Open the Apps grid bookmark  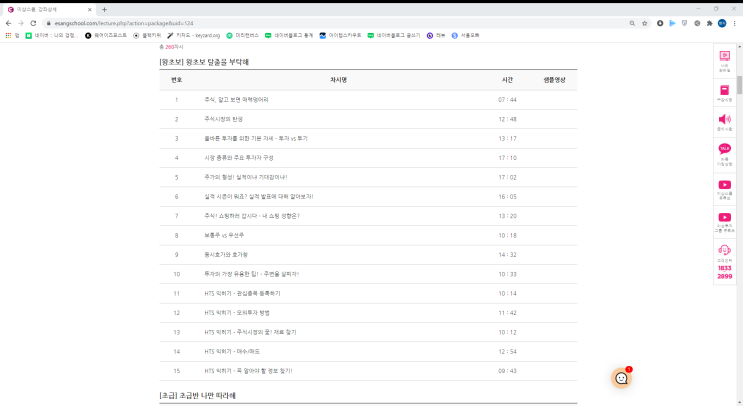(x=12, y=36)
